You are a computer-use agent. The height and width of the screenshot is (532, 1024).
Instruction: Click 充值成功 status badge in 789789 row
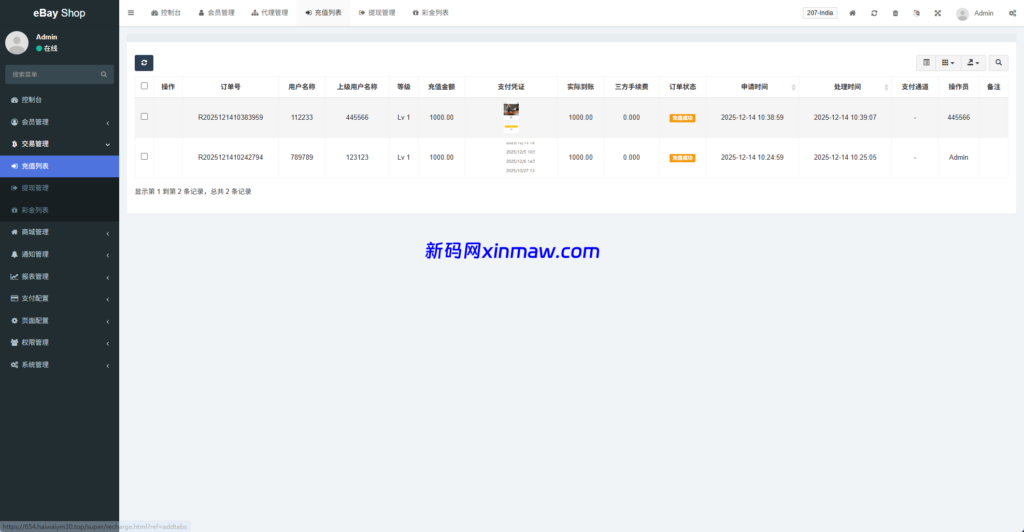coord(682,158)
